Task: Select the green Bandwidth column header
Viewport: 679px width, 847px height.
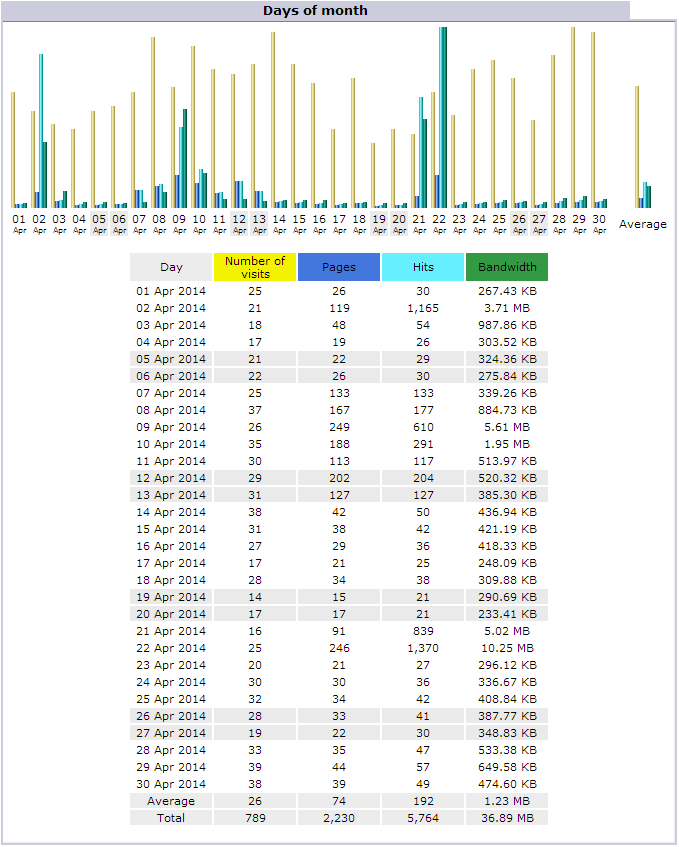Action: coord(506,267)
